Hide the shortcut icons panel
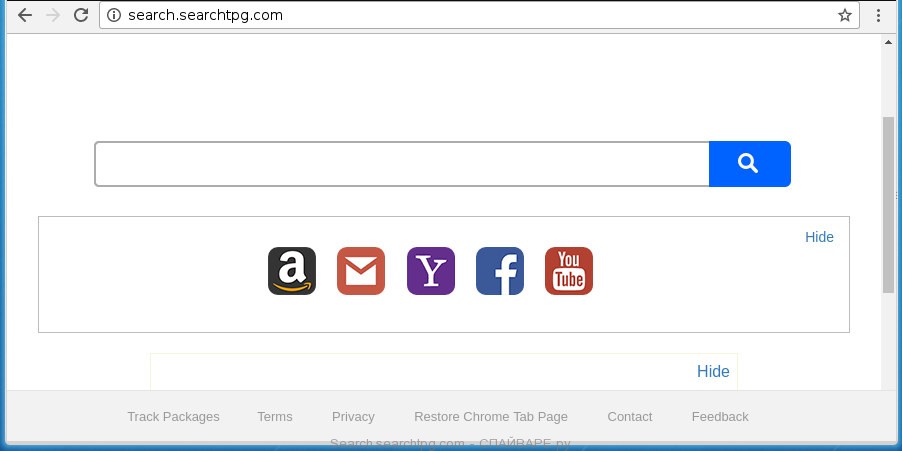Screen dimensions: 902x451 (x=819, y=237)
